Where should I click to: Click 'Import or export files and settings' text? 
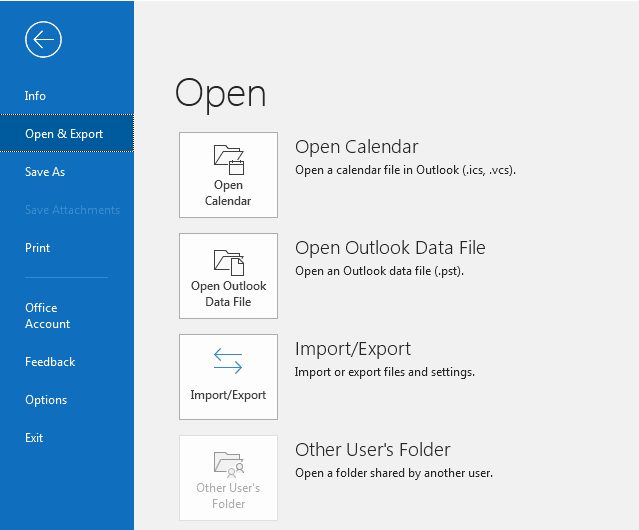tap(385, 372)
